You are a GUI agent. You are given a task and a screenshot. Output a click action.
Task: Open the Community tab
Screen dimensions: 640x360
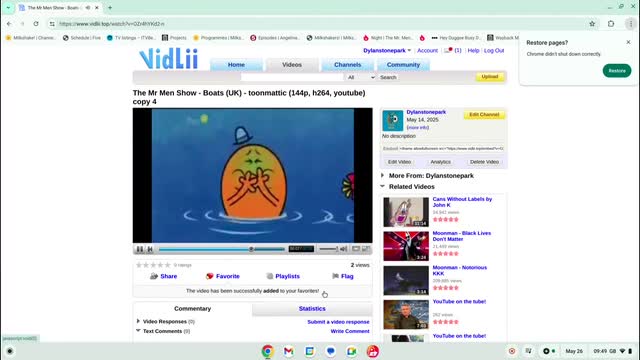(403, 64)
